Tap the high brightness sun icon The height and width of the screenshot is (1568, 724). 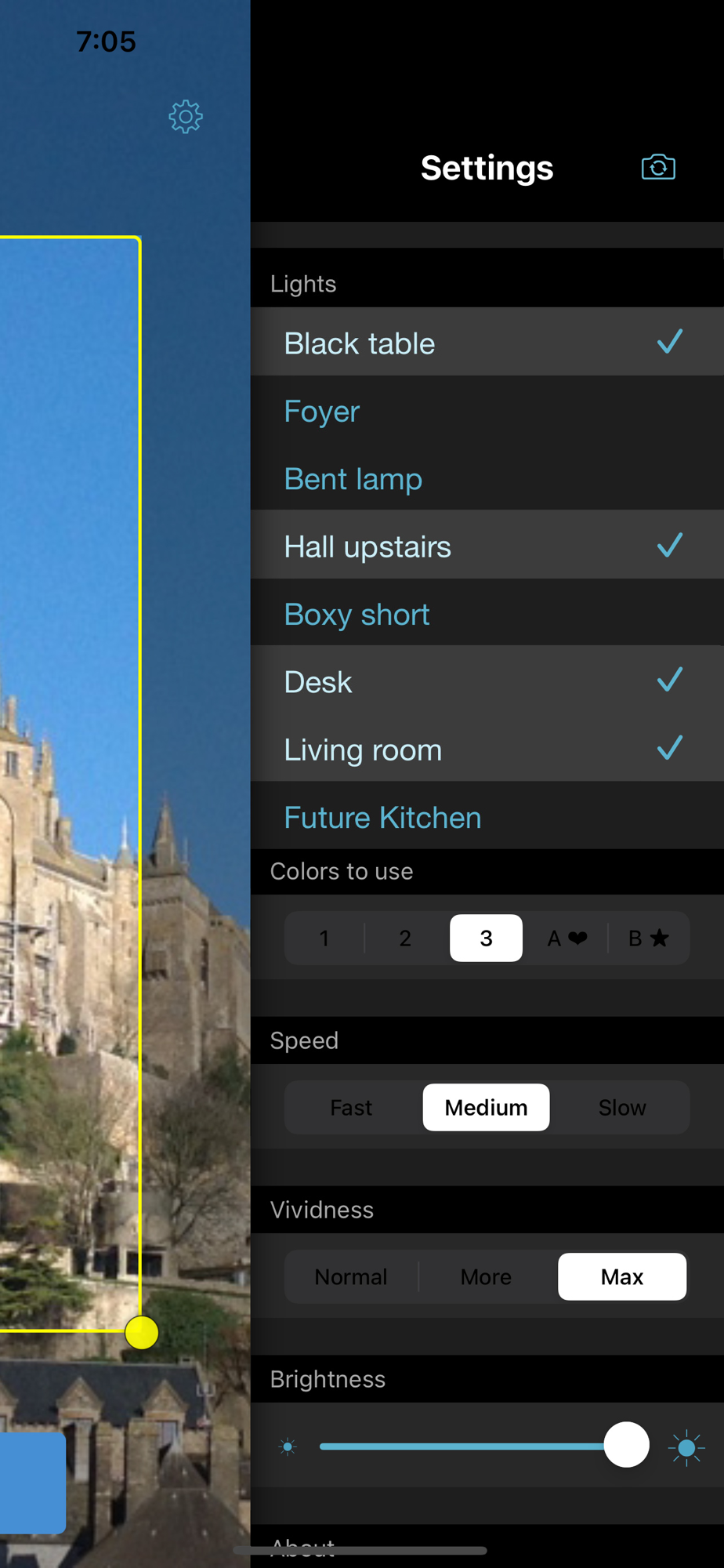pos(686,1447)
